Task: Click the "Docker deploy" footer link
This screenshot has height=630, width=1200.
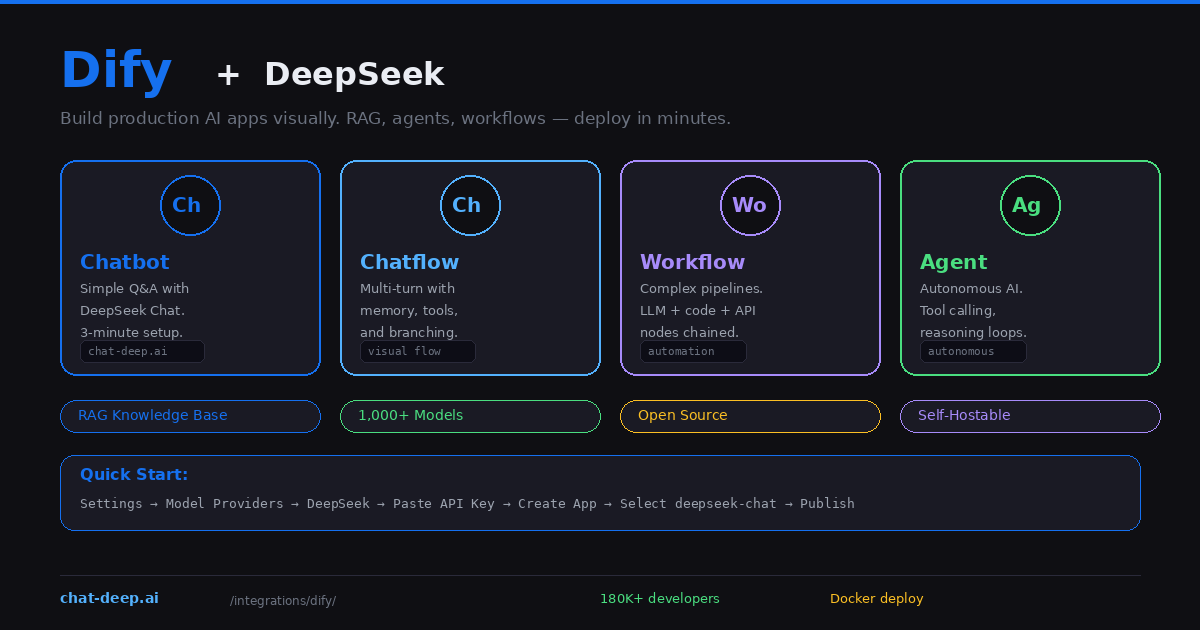Action: coord(877,598)
